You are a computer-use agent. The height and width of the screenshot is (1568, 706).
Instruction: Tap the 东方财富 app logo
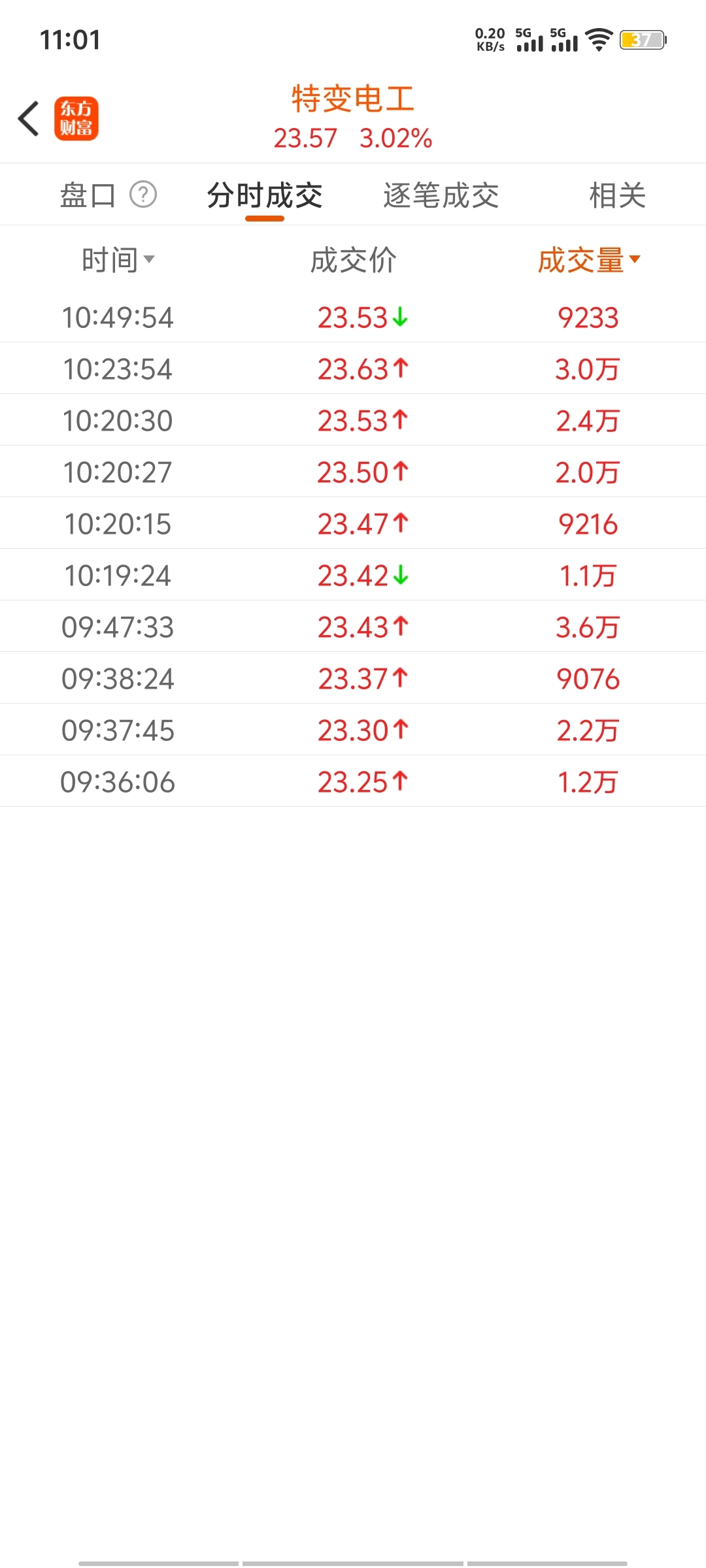click(76, 119)
